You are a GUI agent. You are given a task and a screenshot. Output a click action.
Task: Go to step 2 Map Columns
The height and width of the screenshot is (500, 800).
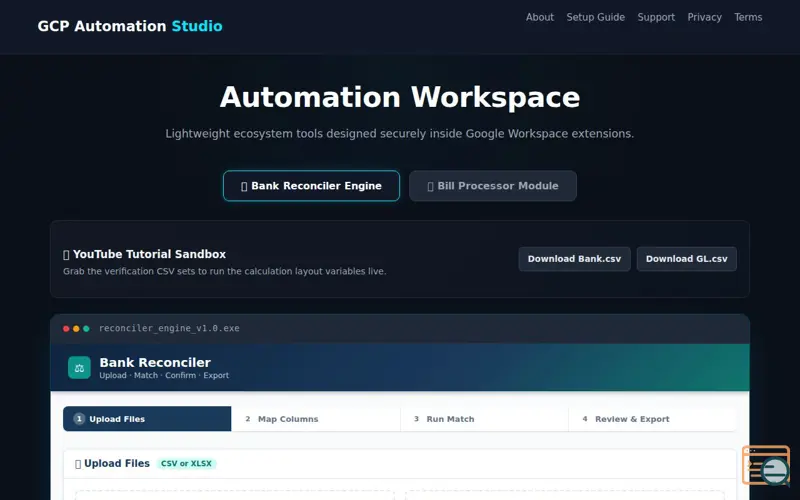316,419
